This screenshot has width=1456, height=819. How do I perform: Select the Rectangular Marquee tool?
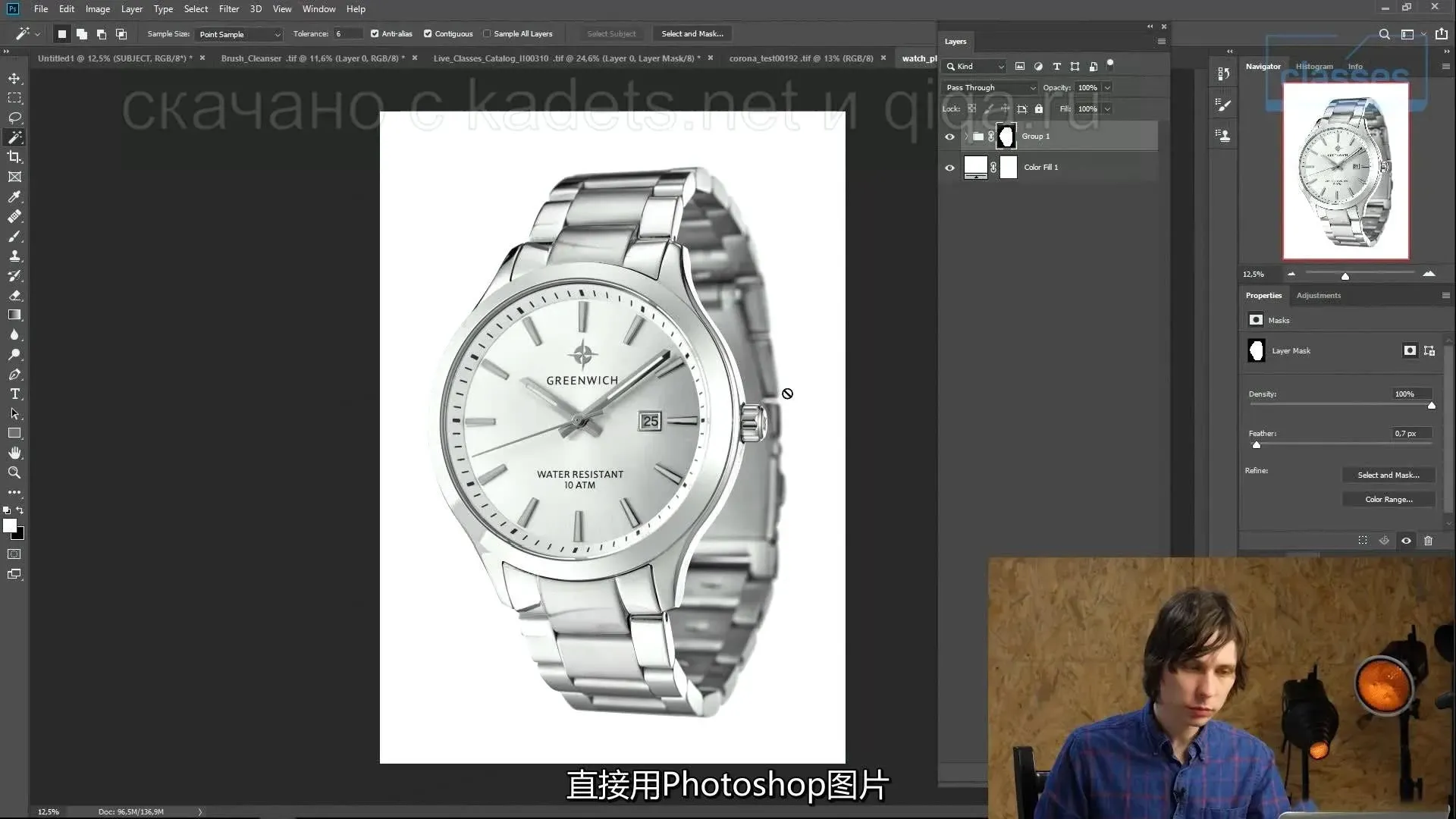point(14,98)
